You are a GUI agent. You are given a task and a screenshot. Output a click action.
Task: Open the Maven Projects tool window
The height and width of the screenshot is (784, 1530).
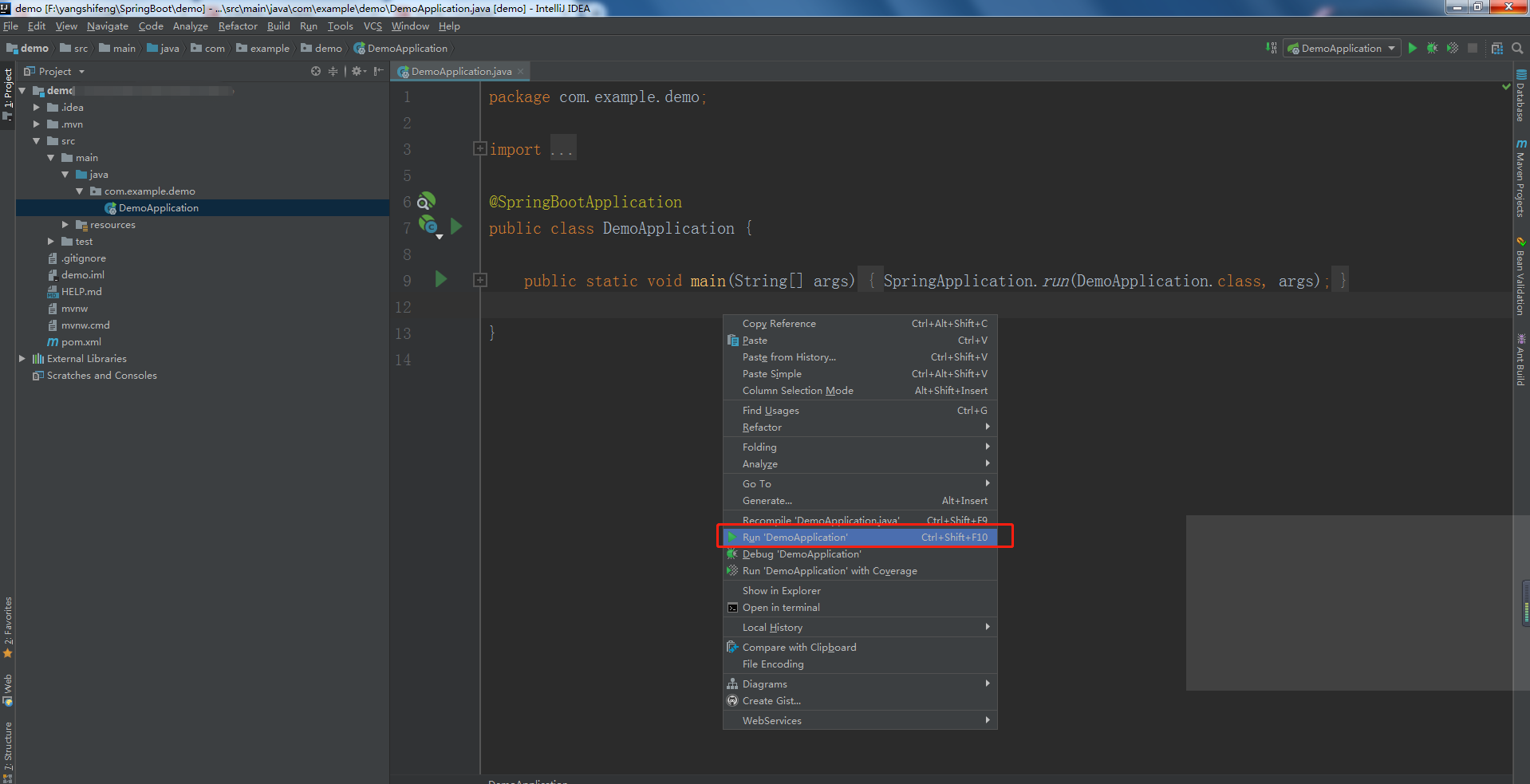pyautogui.click(x=1521, y=178)
